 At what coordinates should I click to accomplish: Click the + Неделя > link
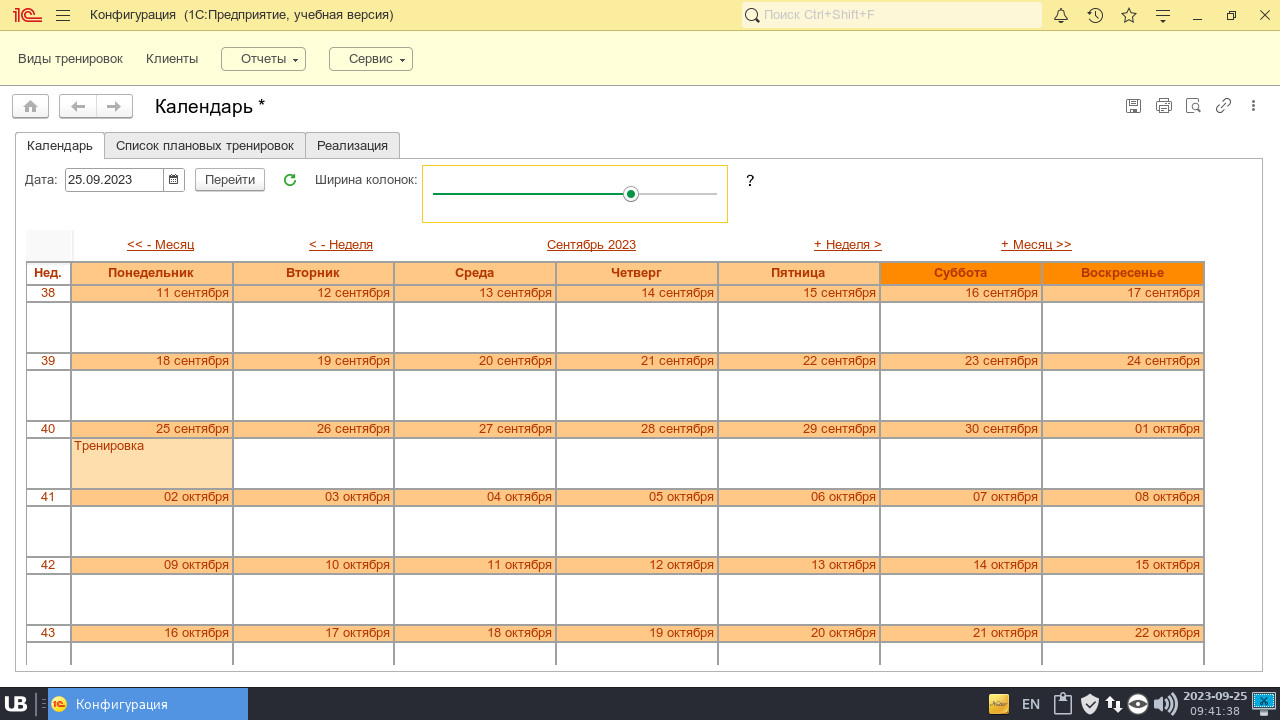click(x=847, y=245)
